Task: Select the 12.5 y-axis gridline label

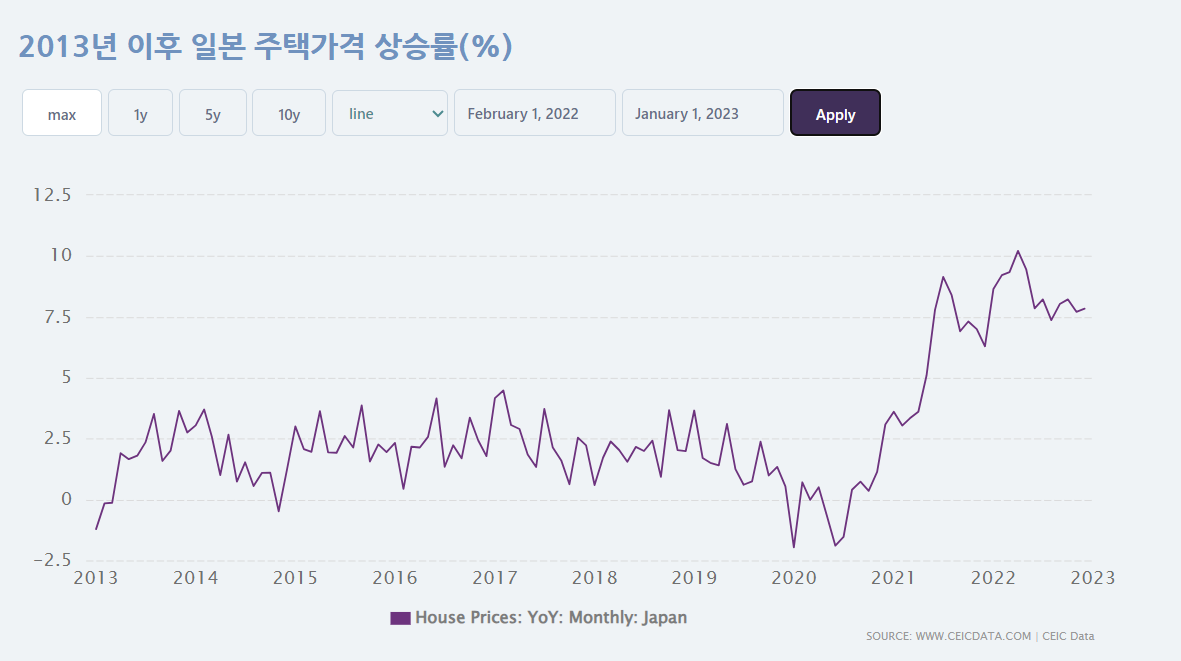Action: click(53, 195)
